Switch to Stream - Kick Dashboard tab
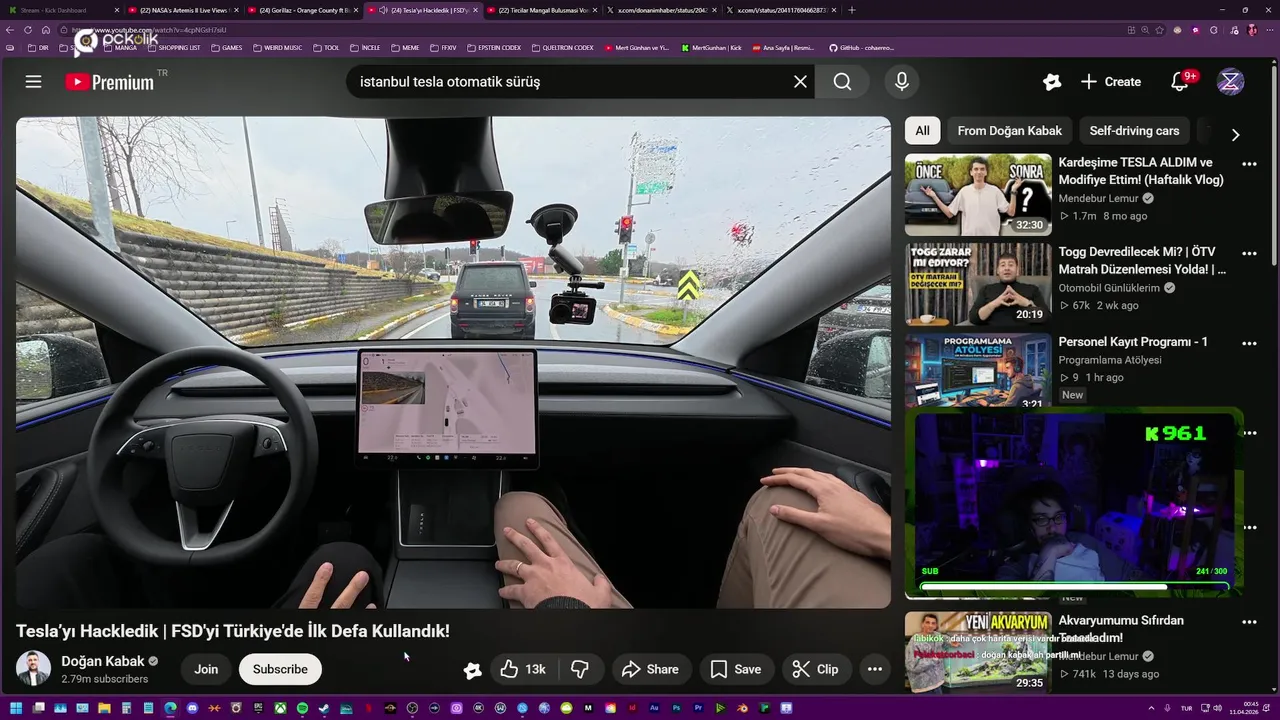The image size is (1280, 720). coord(62,10)
